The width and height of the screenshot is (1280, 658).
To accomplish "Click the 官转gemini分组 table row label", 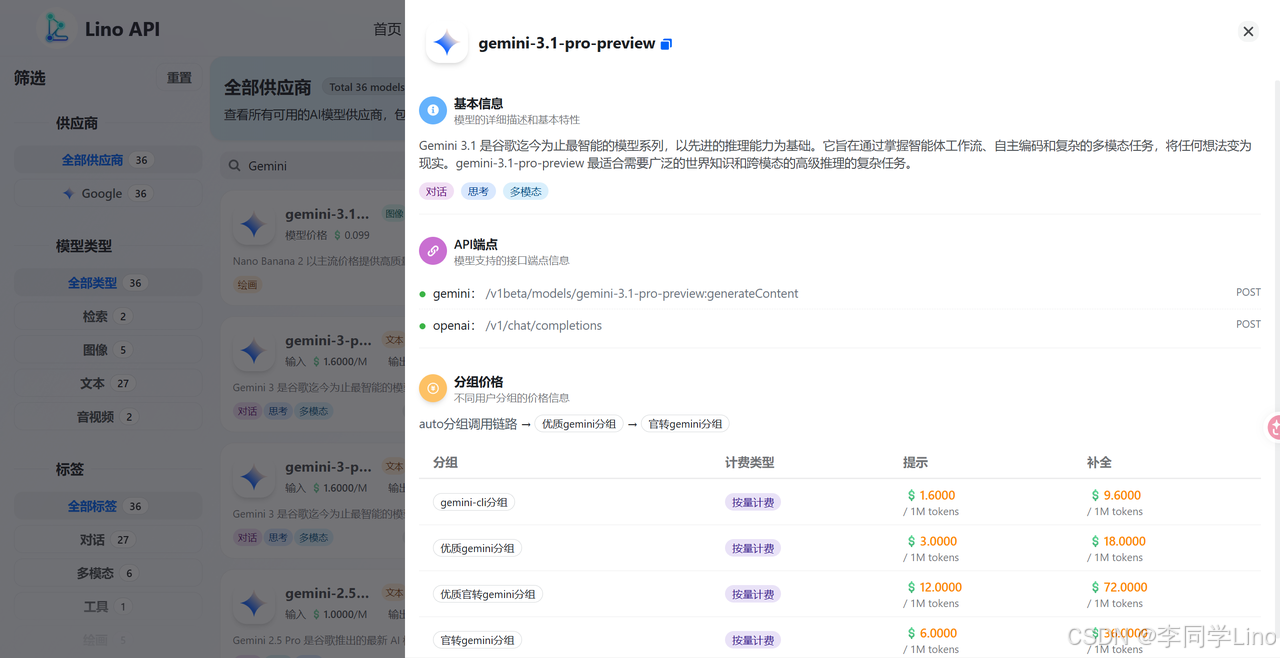I will (x=478, y=640).
